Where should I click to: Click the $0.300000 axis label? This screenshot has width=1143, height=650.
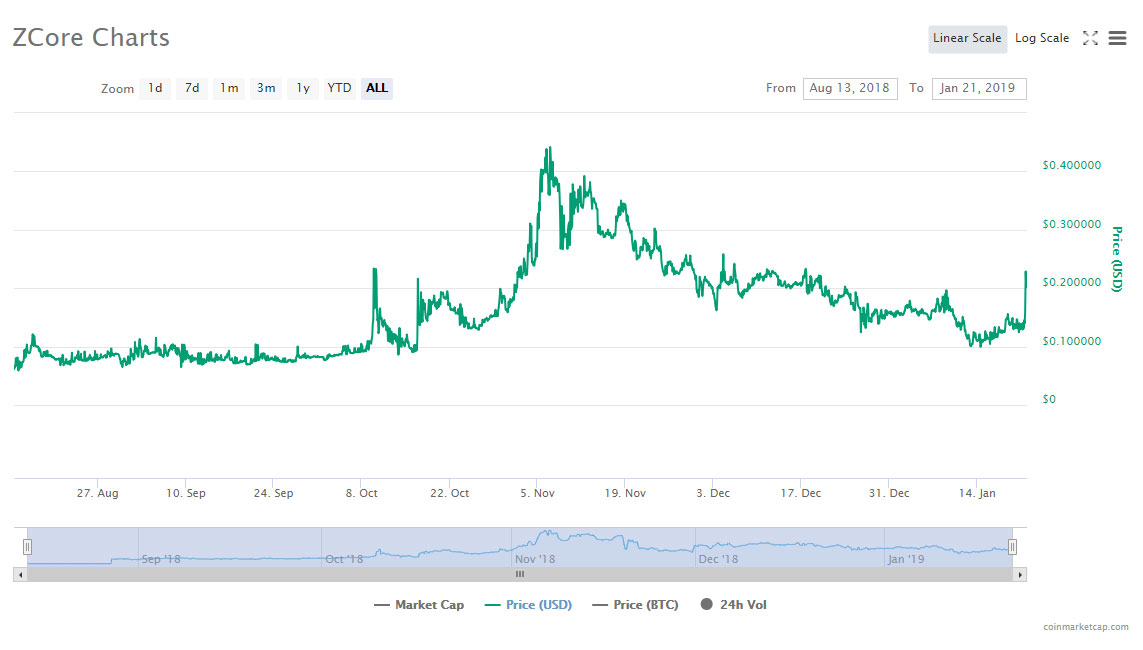pyautogui.click(x=1072, y=224)
